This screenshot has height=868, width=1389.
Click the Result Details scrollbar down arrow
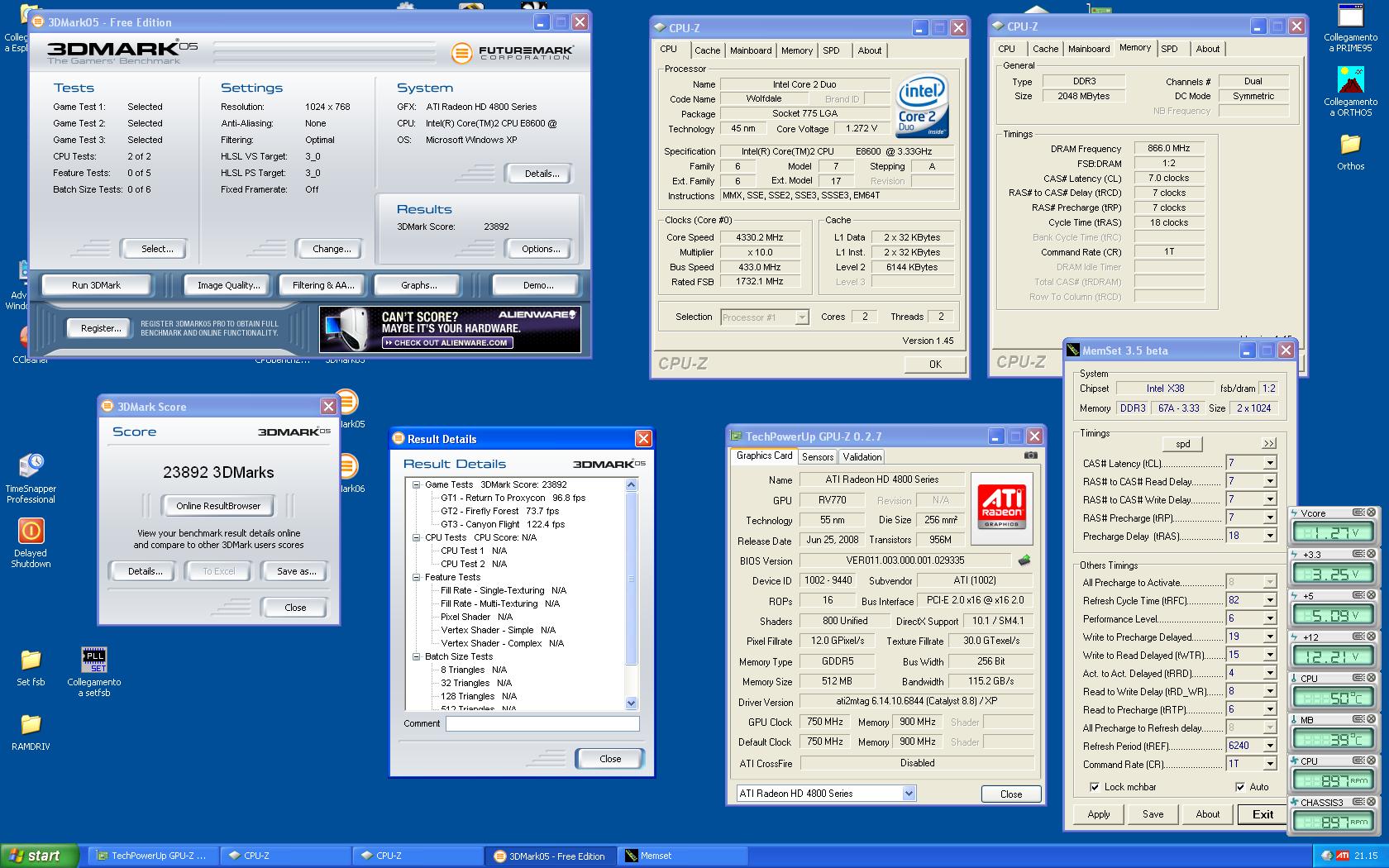(x=632, y=703)
